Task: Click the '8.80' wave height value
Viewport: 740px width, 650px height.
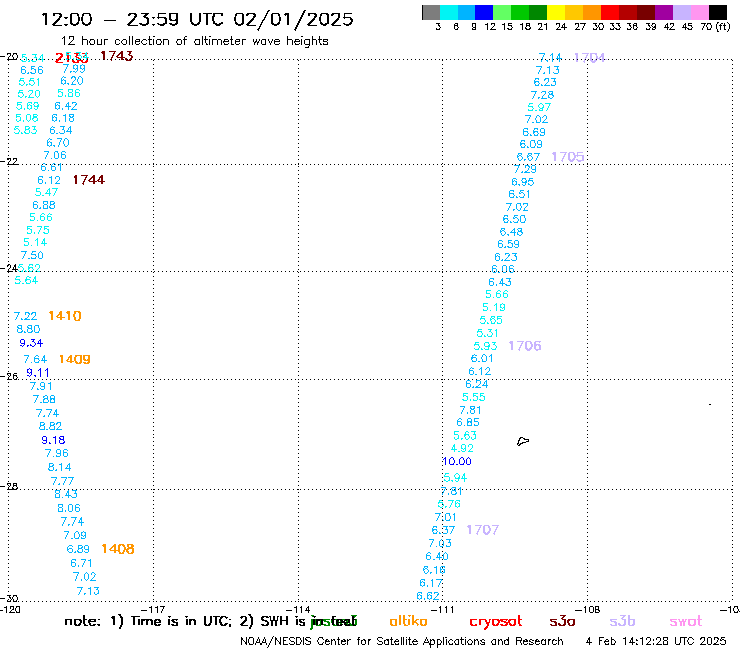Action: coord(28,329)
